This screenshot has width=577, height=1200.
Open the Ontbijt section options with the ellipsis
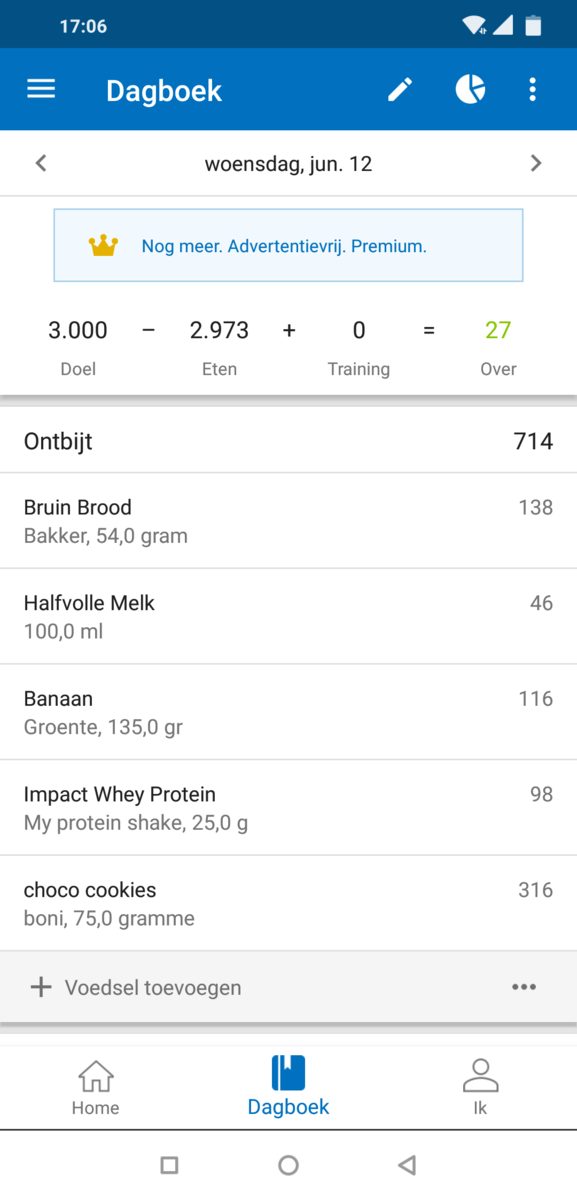click(523, 987)
